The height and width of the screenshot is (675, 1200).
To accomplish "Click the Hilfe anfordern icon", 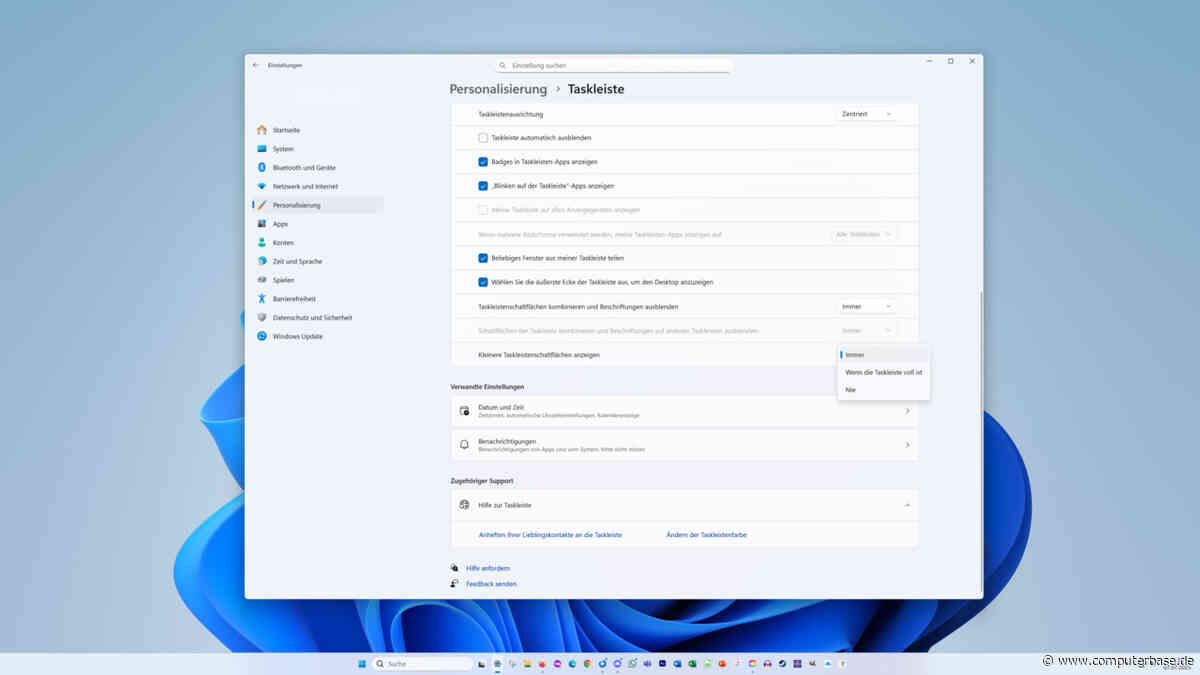I will pos(455,568).
